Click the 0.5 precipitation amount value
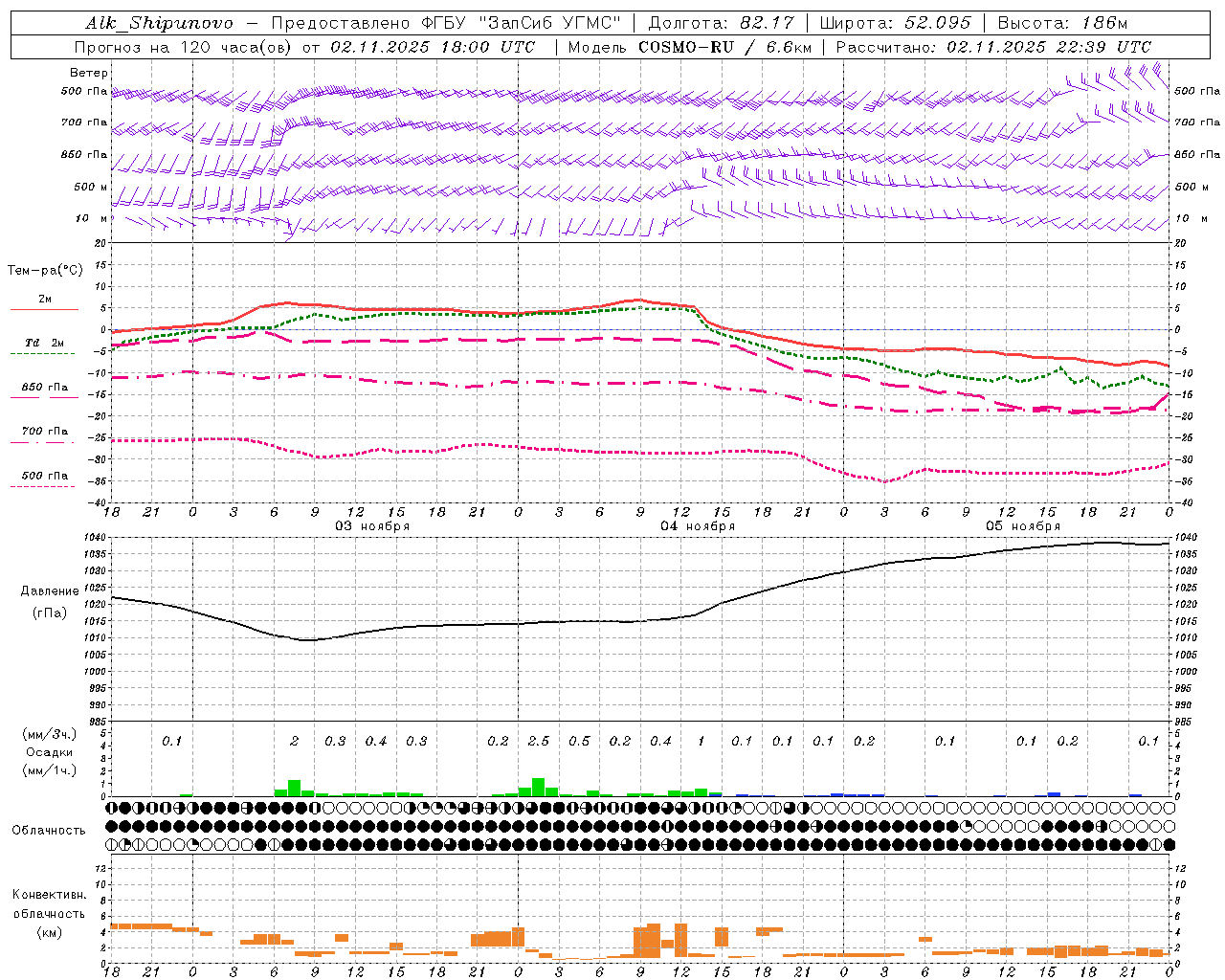Viewport: 1225px width, 980px height. (580, 742)
